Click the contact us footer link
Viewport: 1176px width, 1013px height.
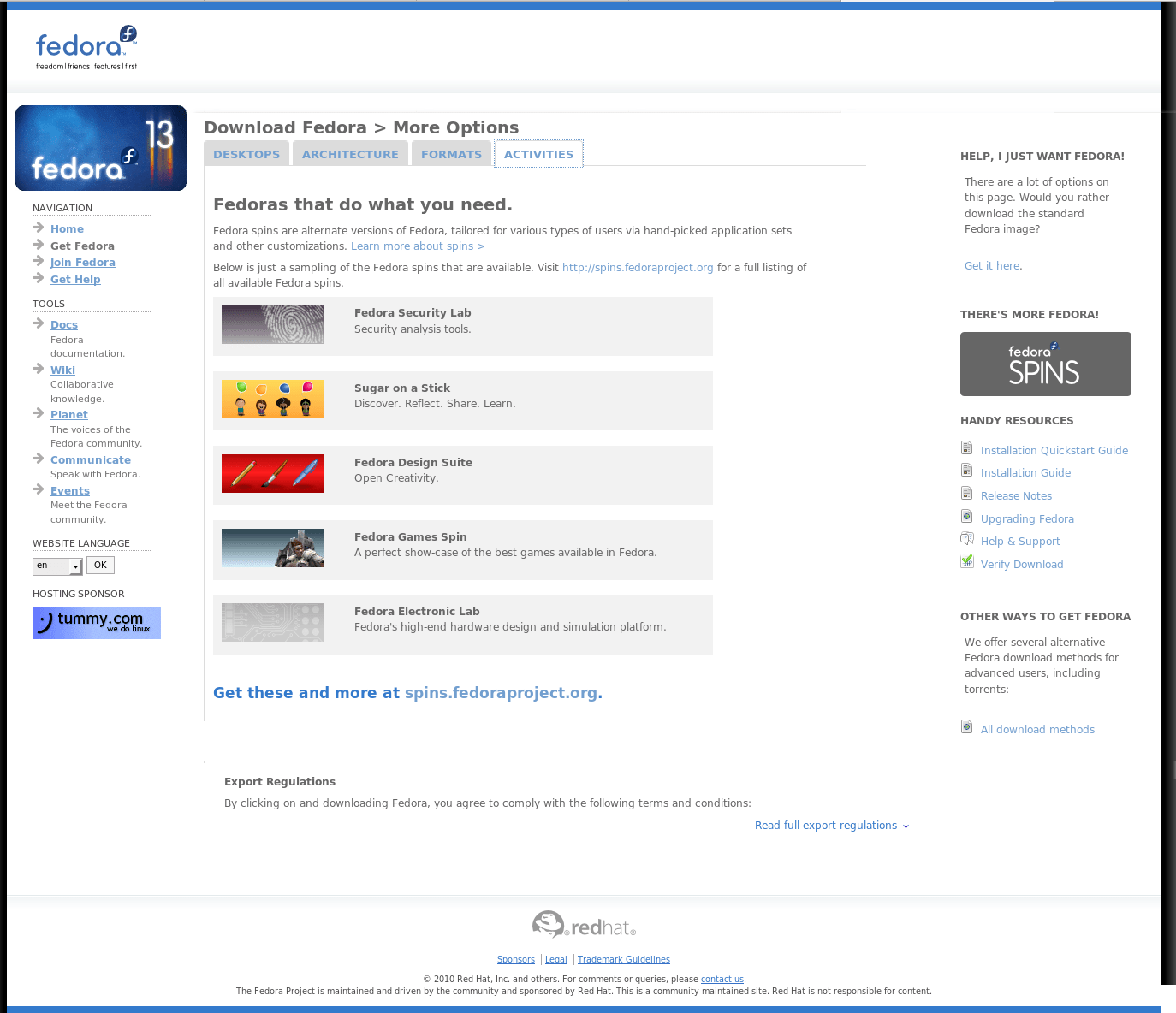(x=722, y=980)
